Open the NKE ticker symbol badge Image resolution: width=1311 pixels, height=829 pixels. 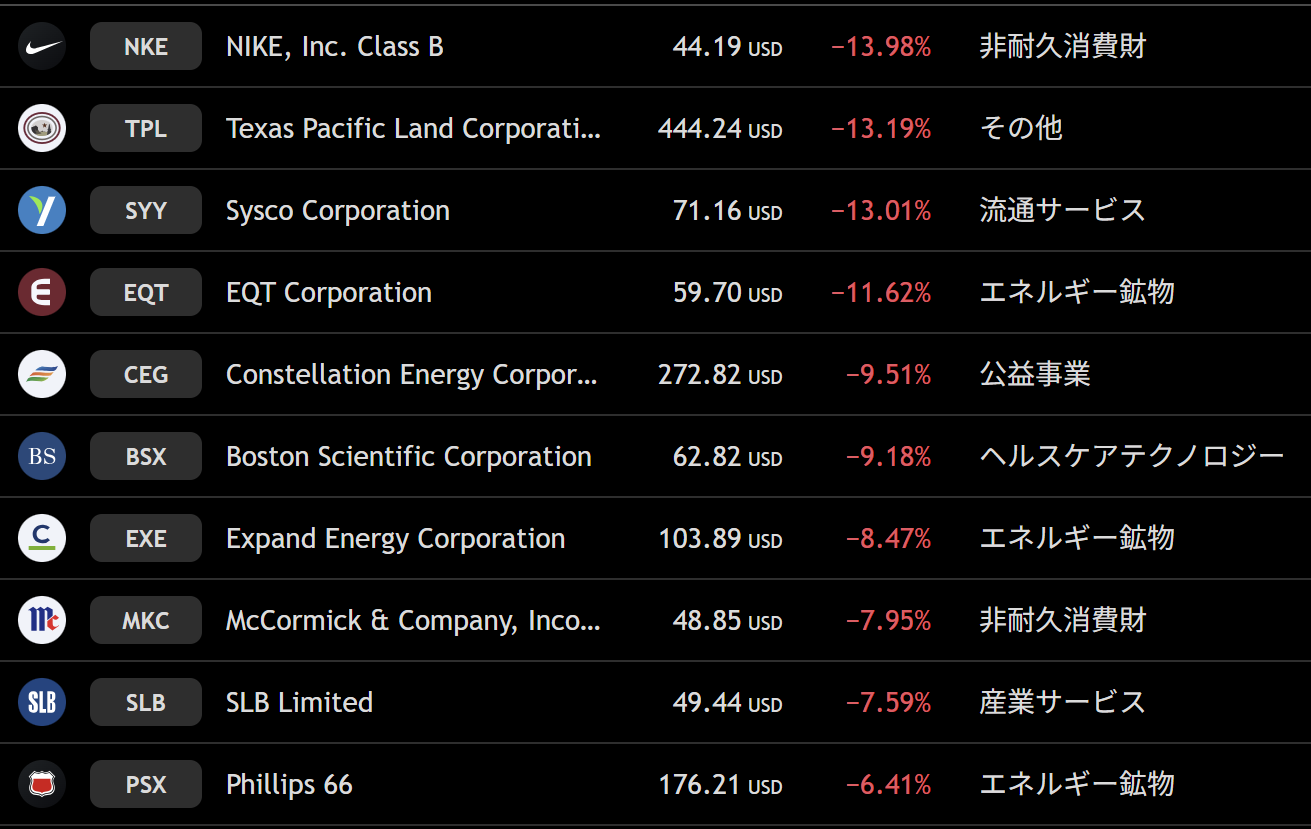146,47
